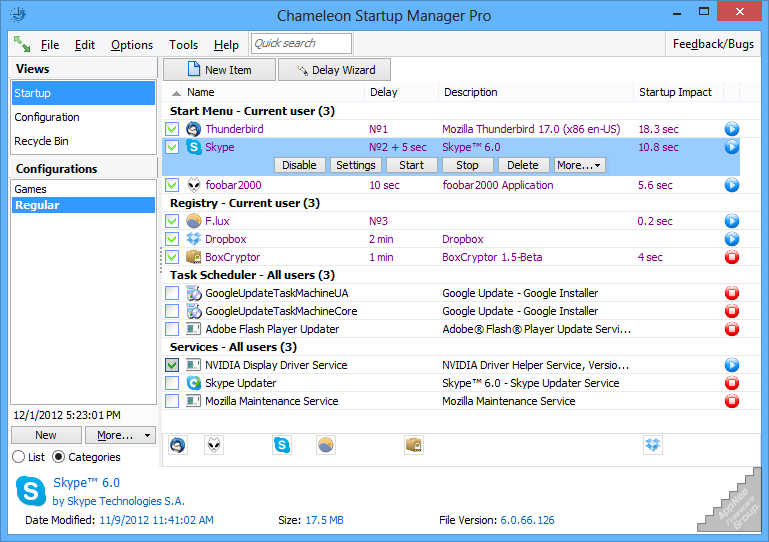Uncheck the BoxCryptor startup checkbox
The width and height of the screenshot is (769, 542).
coord(172,257)
